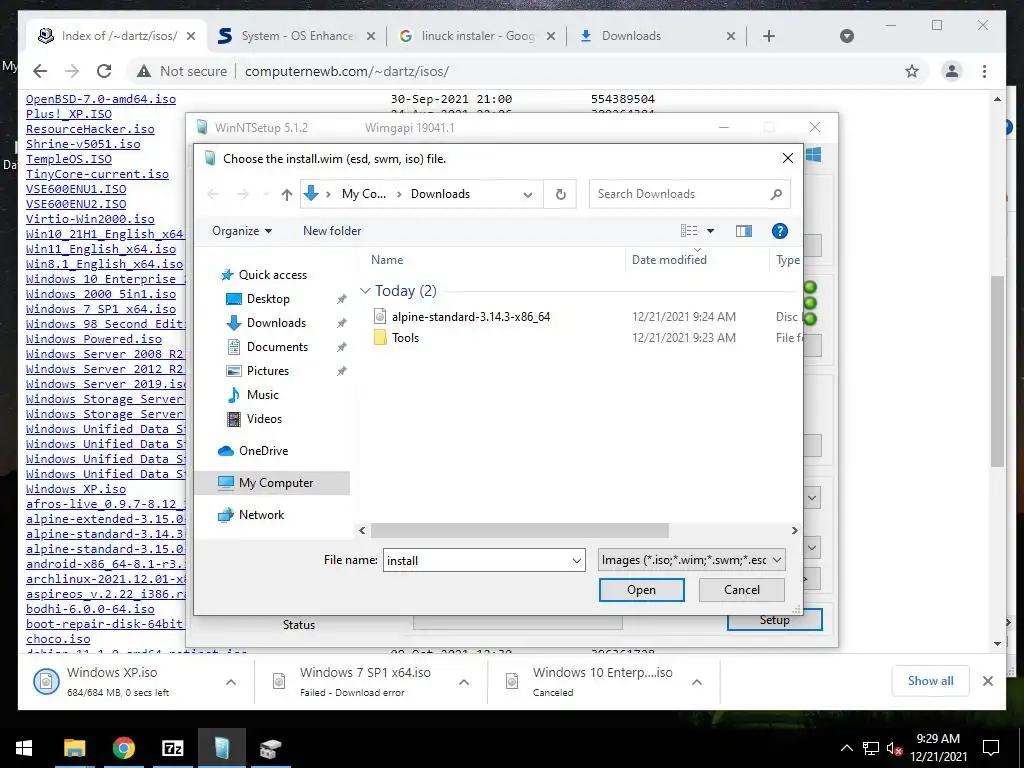
Task: Reload the page in Chrome
Action: (104, 71)
